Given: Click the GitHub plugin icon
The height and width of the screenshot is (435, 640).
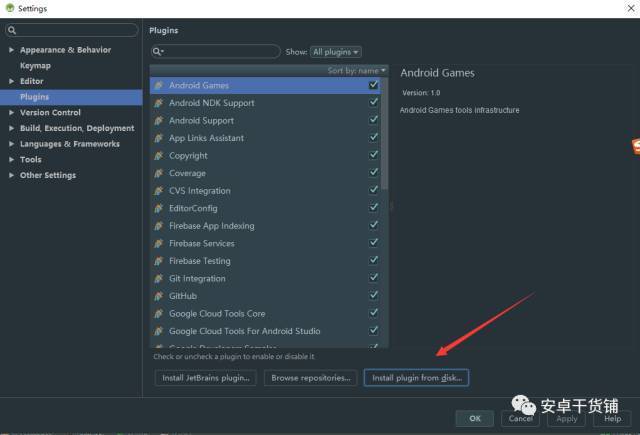Looking at the screenshot, I should click(159, 296).
